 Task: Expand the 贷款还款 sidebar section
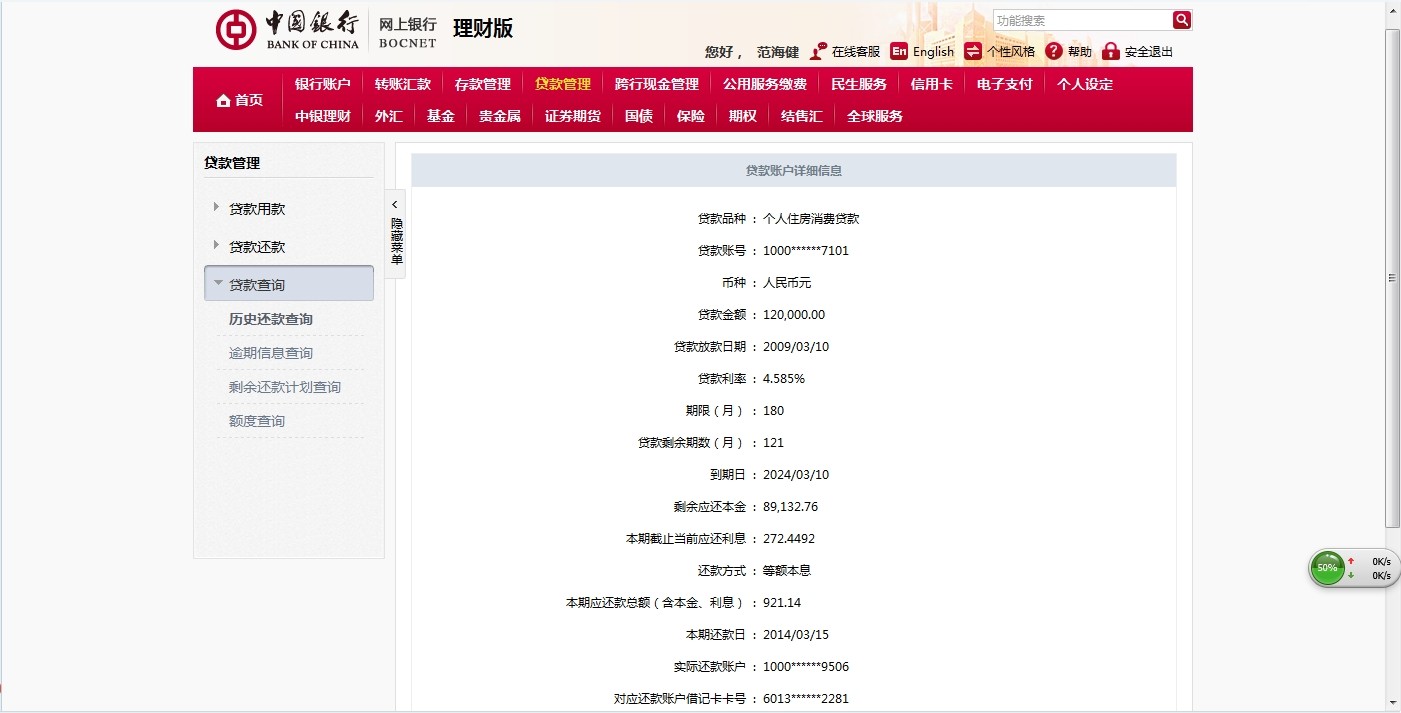click(x=216, y=246)
